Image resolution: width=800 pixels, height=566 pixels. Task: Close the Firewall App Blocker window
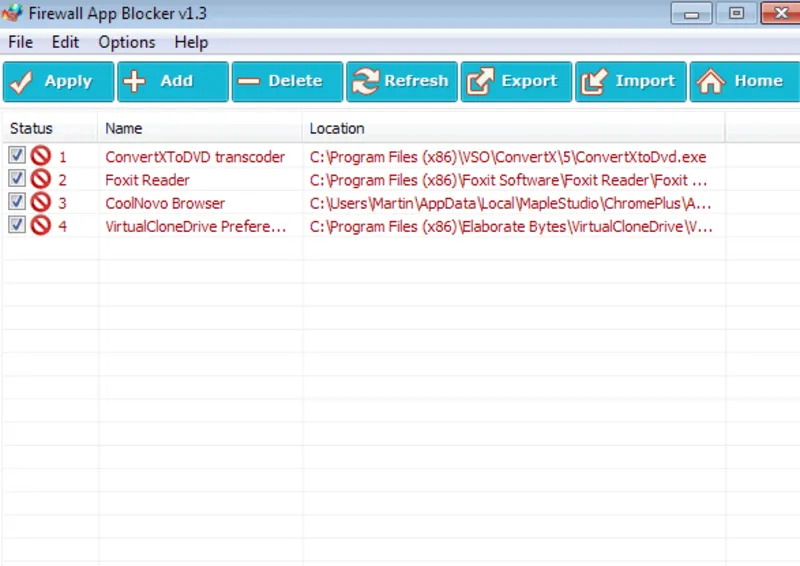coord(781,13)
